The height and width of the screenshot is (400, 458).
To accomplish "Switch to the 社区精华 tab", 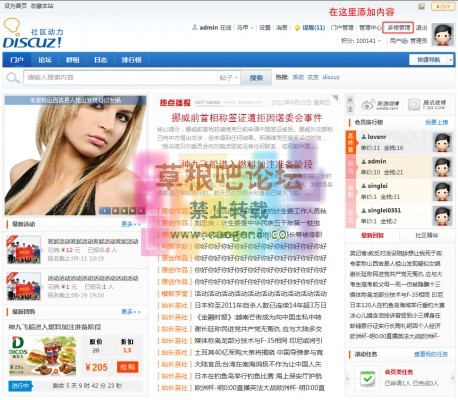I will click(x=427, y=235).
